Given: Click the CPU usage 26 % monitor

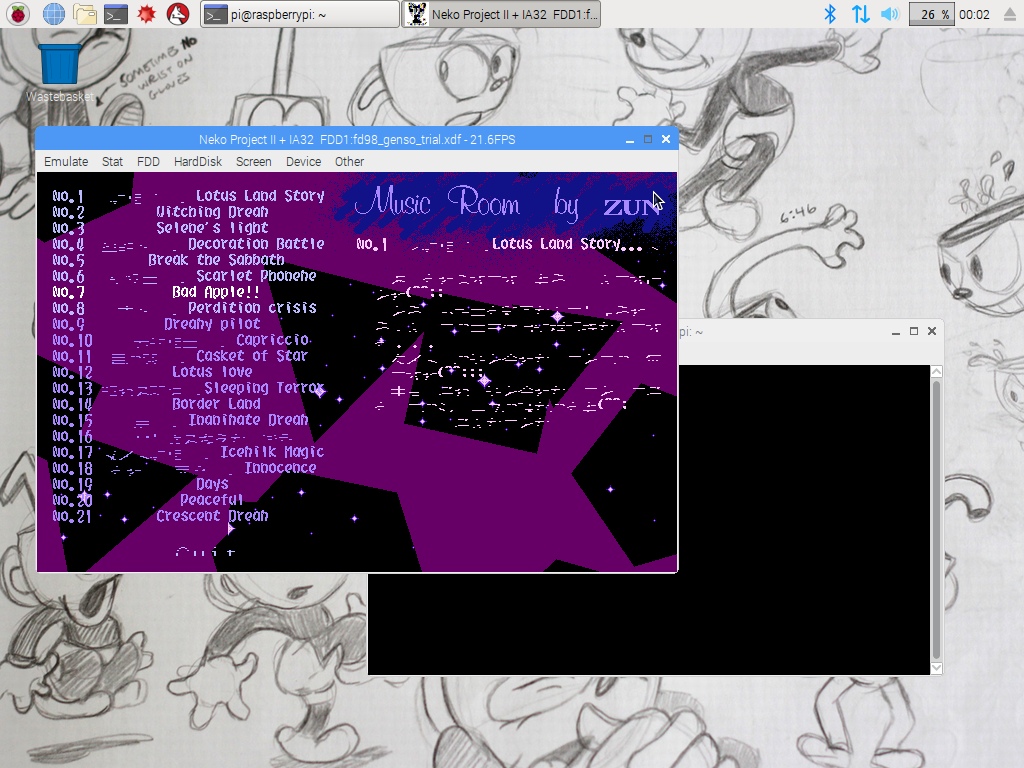Looking at the screenshot, I should (932, 14).
